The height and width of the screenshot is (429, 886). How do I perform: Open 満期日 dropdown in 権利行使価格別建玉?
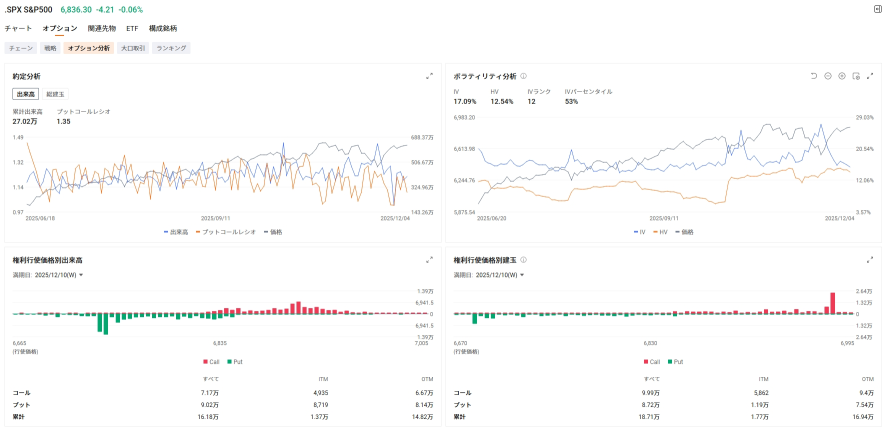(500, 275)
